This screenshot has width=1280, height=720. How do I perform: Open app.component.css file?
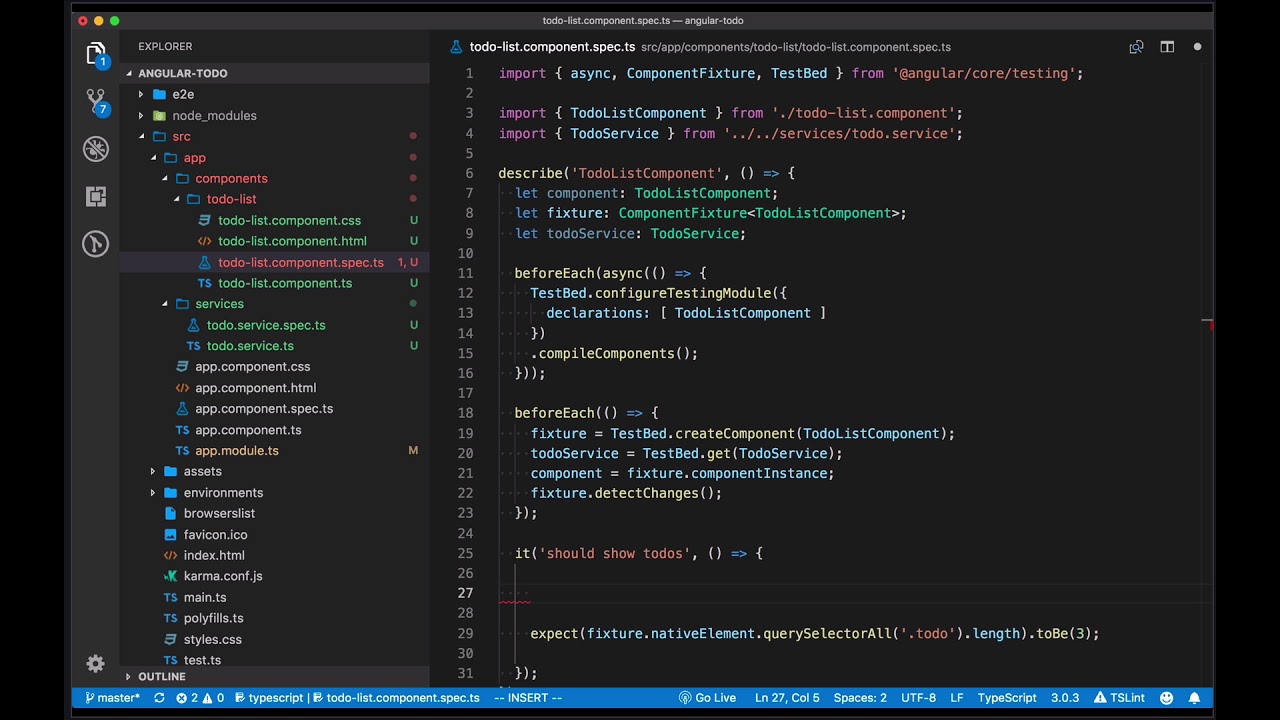tap(252, 367)
